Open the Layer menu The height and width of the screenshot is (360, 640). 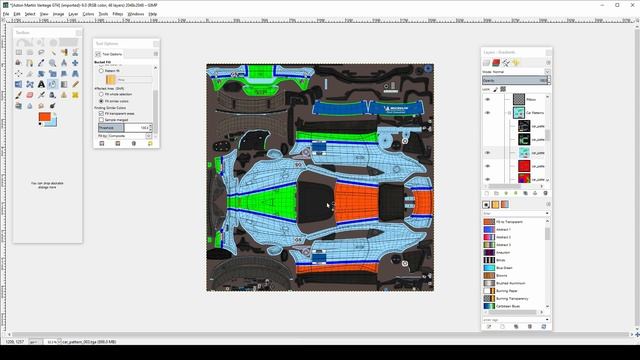tap(73, 14)
